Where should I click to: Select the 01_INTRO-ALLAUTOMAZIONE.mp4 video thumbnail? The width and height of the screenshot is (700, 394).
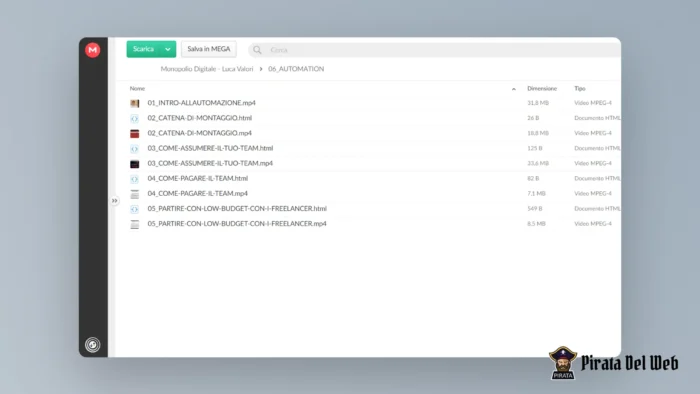pyautogui.click(x=134, y=103)
